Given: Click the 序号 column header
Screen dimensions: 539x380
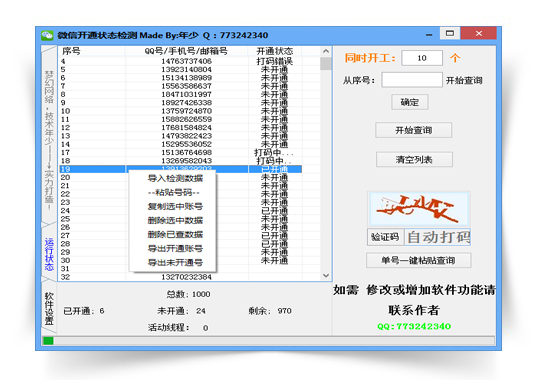Looking at the screenshot, I should tap(92, 51).
